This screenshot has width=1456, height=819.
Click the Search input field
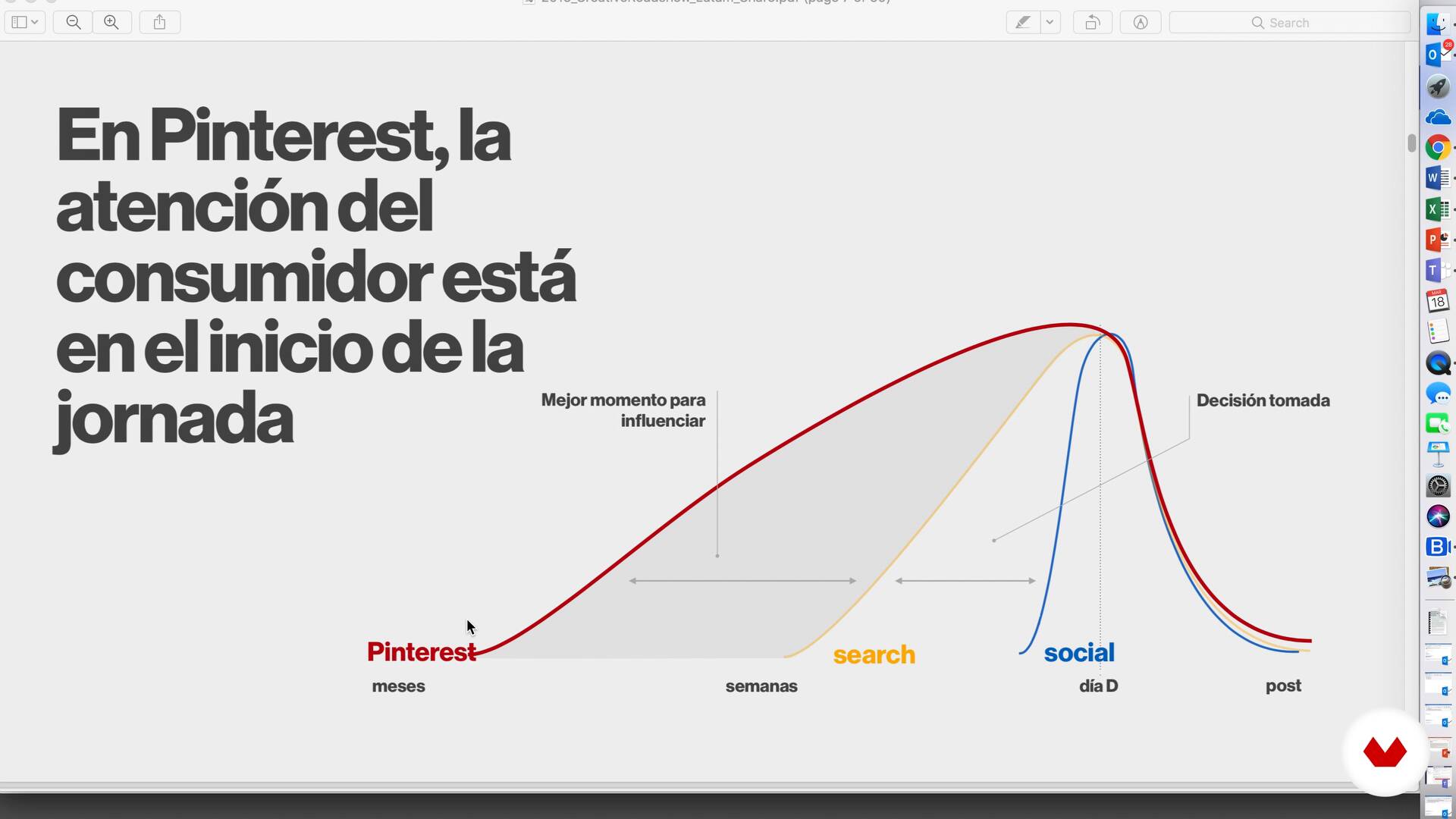[x=1289, y=22]
